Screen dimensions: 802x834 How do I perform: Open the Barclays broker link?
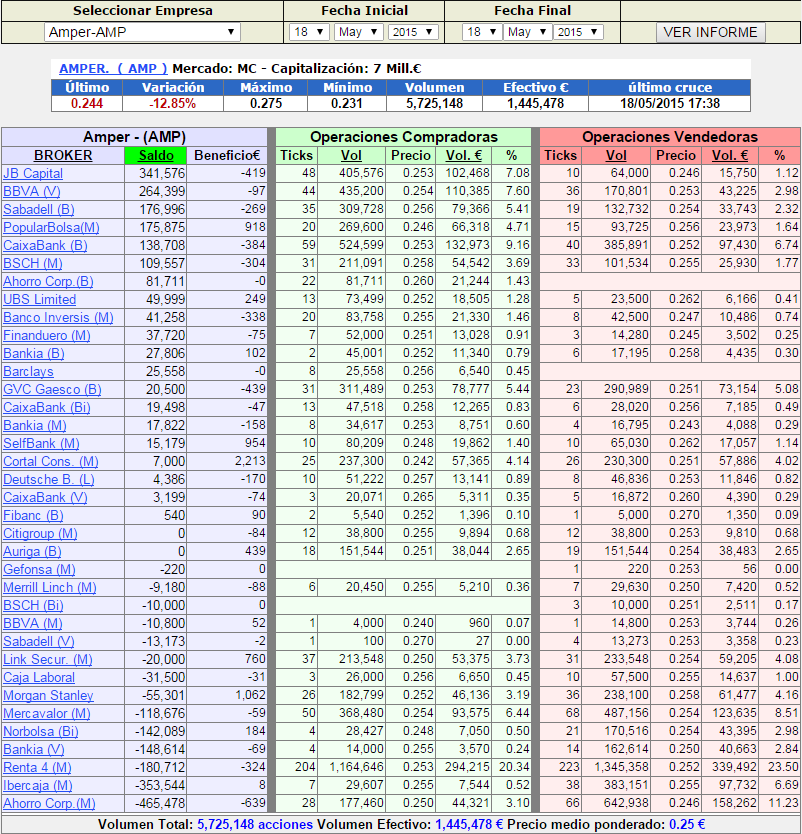coord(28,372)
